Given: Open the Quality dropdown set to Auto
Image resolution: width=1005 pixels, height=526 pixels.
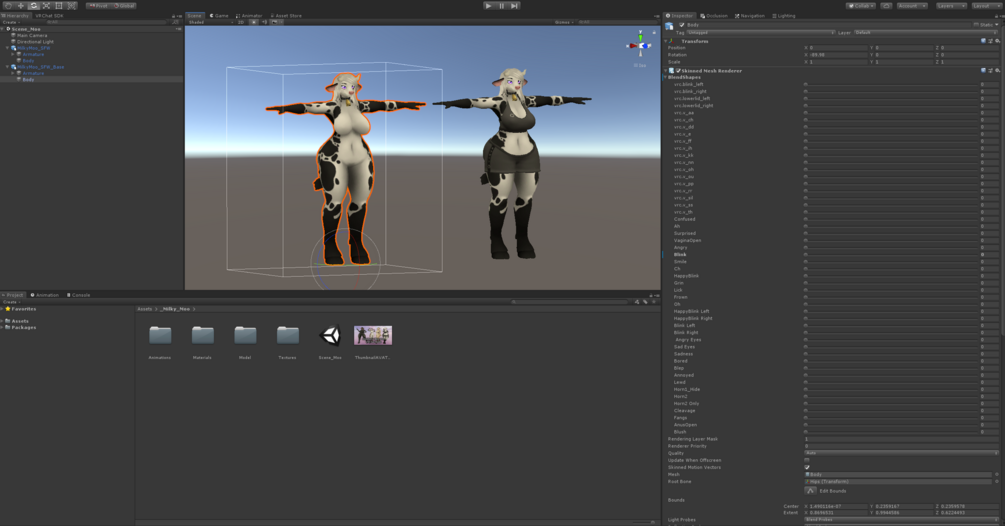Looking at the screenshot, I should click(x=901, y=453).
